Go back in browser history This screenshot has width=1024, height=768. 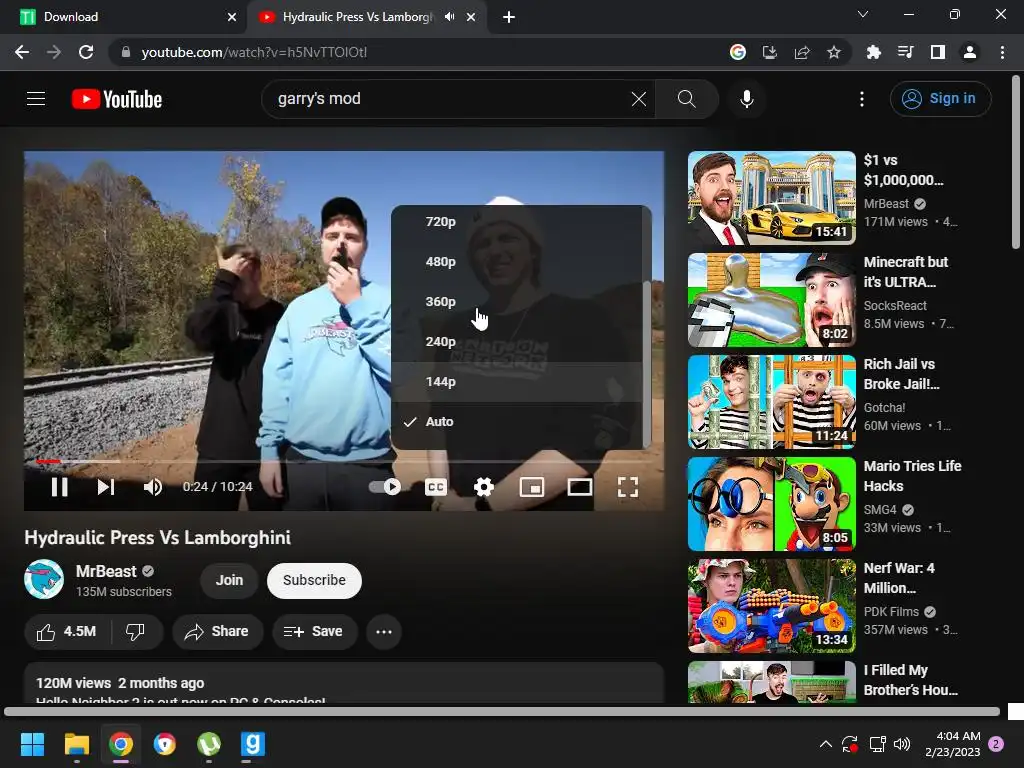22,52
